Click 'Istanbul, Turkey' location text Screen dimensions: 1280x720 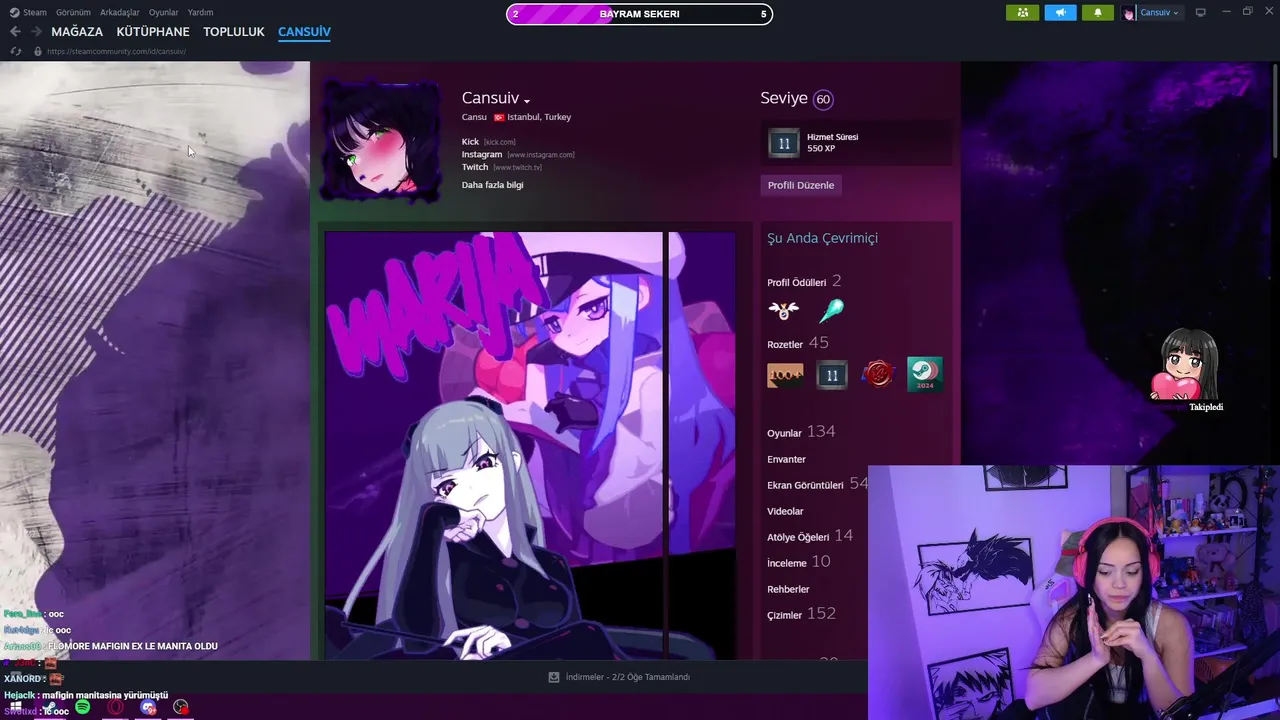click(539, 117)
